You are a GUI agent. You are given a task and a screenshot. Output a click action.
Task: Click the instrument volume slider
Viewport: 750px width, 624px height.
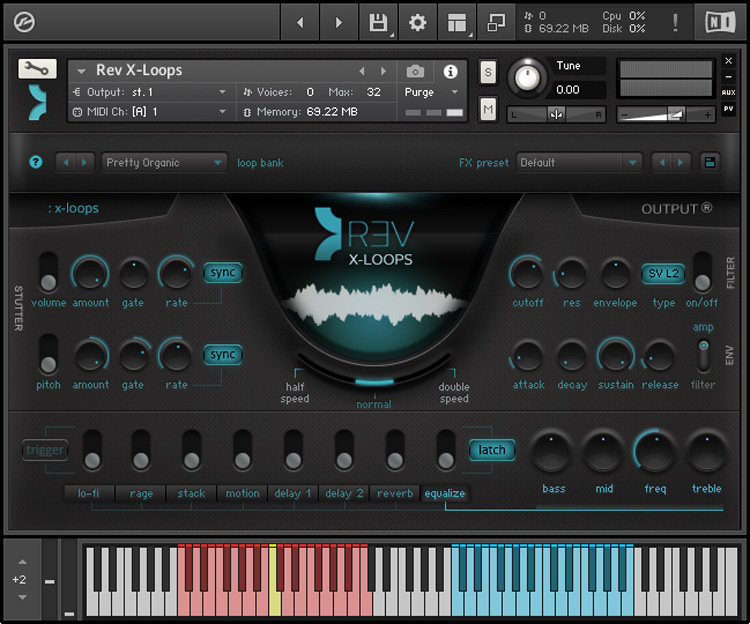pos(666,115)
